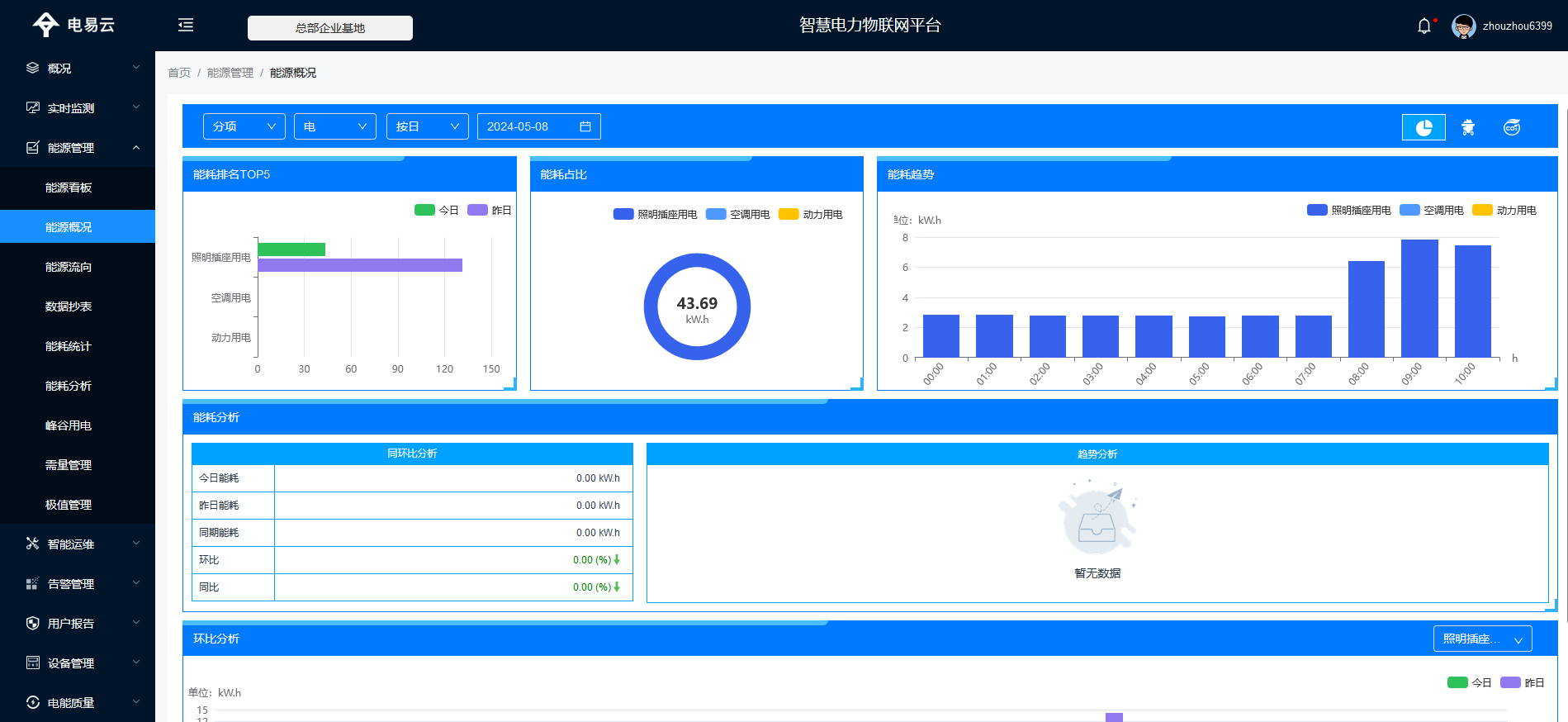Click the 能源管理 edit icon

pos(33,147)
